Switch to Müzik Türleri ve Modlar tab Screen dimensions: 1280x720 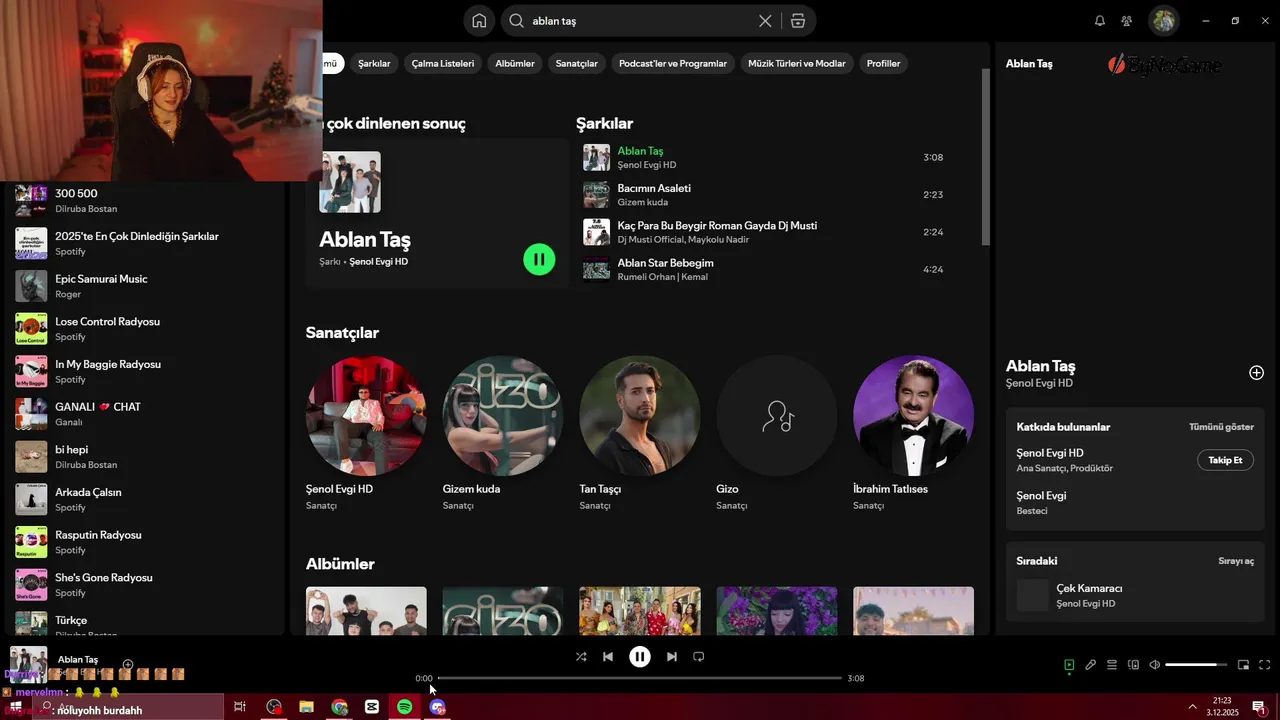797,63
